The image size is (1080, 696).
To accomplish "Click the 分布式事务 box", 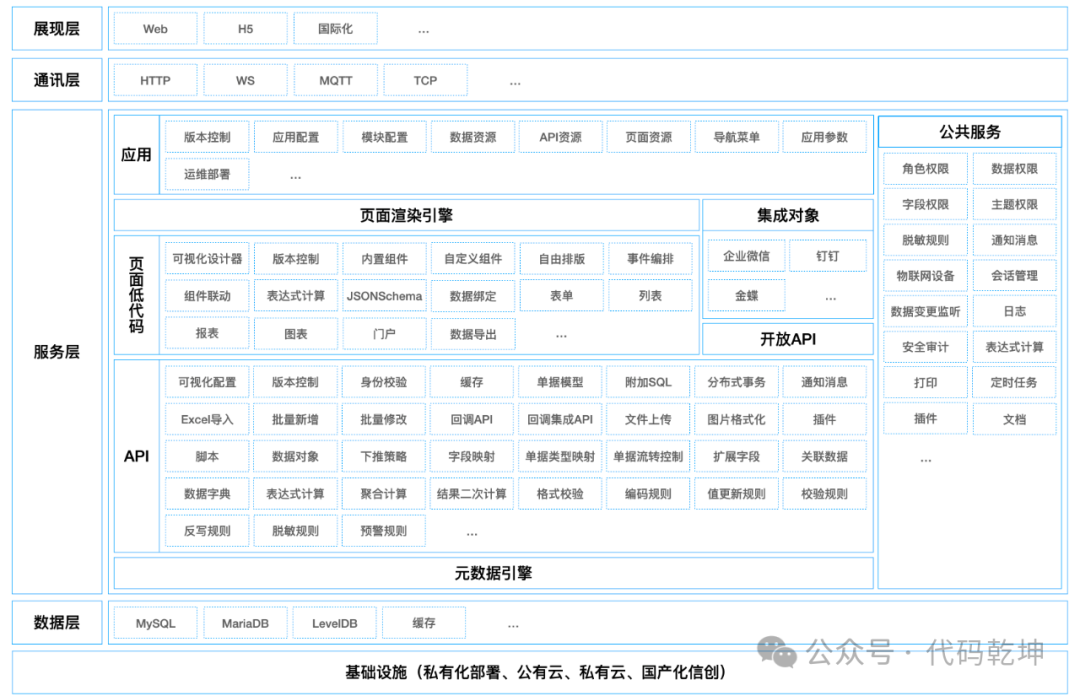I will coord(736,382).
